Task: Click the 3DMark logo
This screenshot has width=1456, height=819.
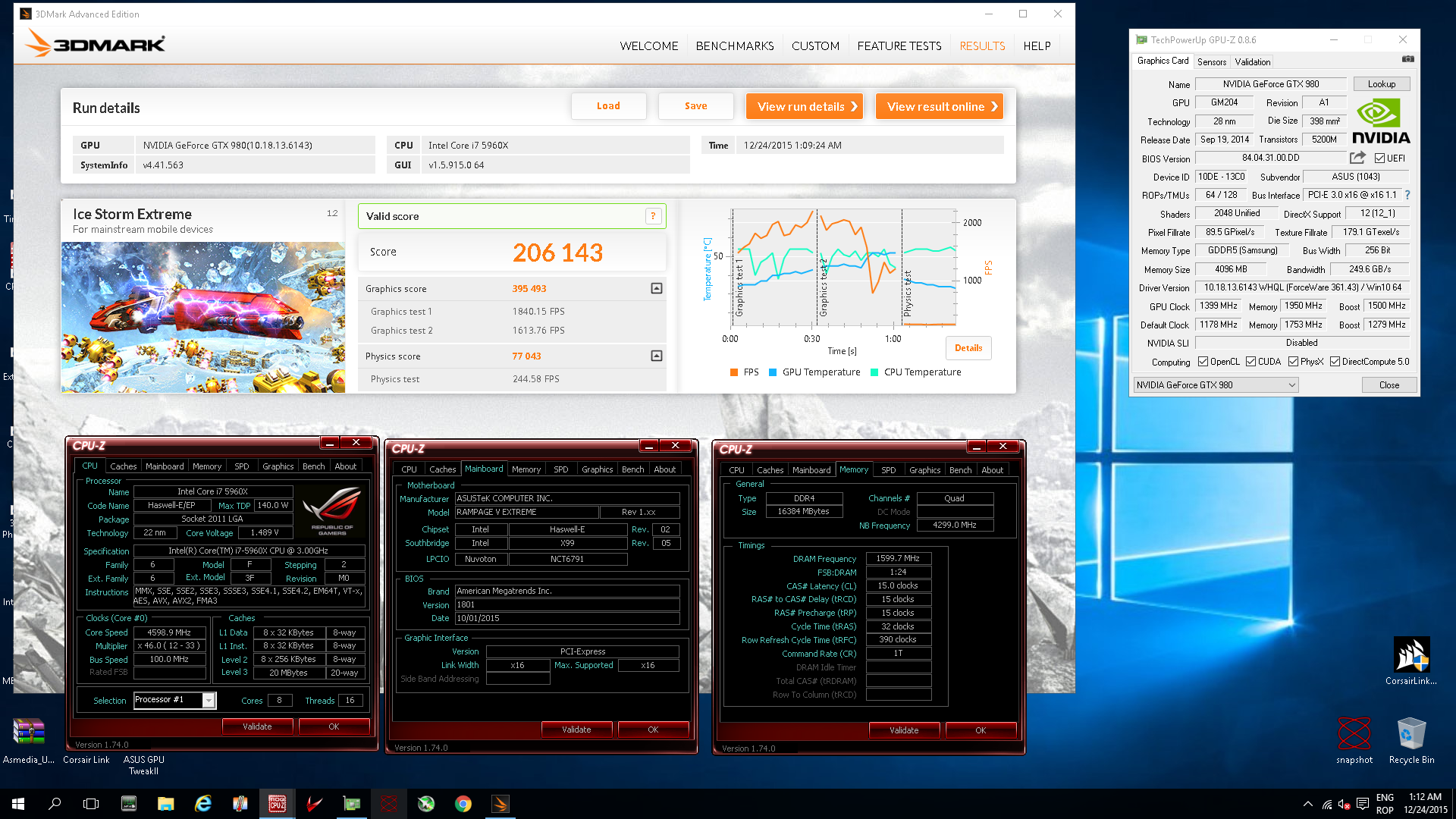Action: [95, 44]
